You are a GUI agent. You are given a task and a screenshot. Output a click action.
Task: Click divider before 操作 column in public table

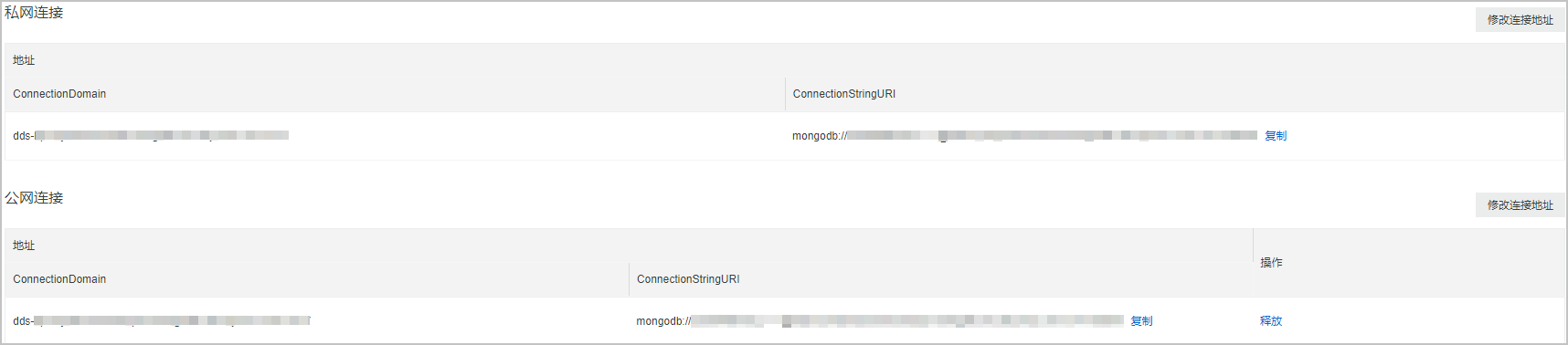pyautogui.click(x=1253, y=246)
